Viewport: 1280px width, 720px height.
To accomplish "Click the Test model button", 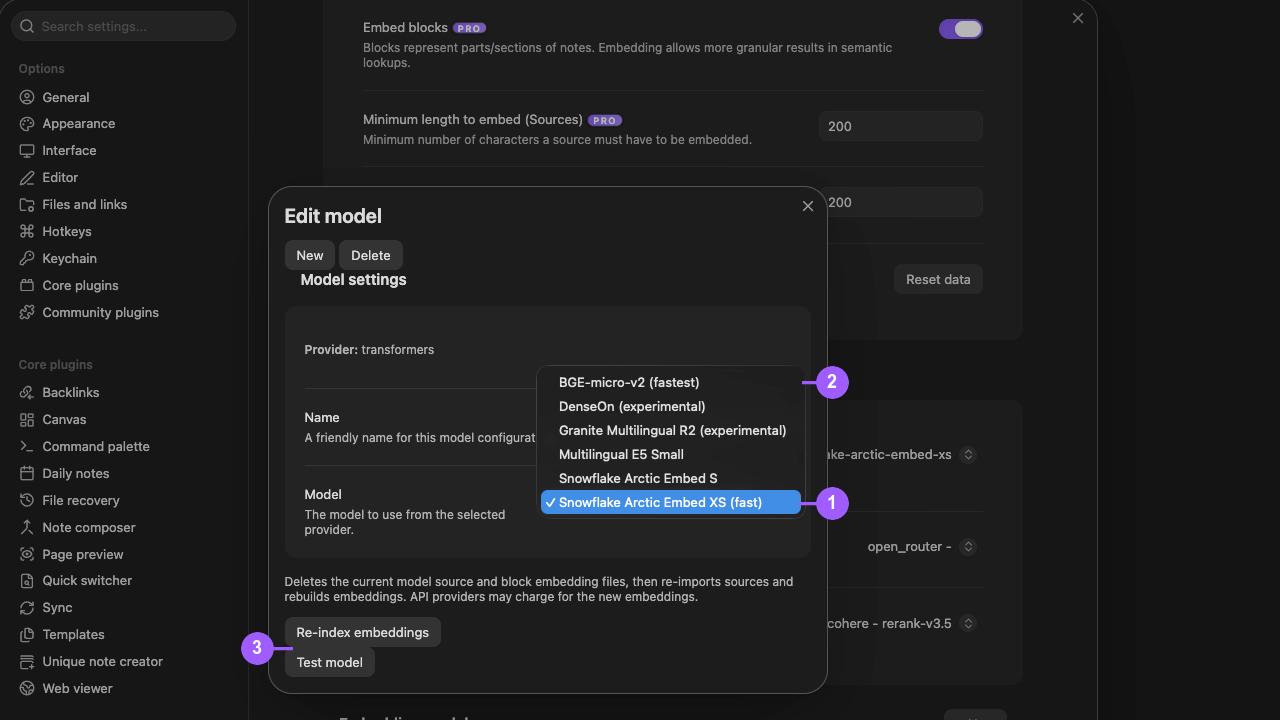I will point(330,662).
